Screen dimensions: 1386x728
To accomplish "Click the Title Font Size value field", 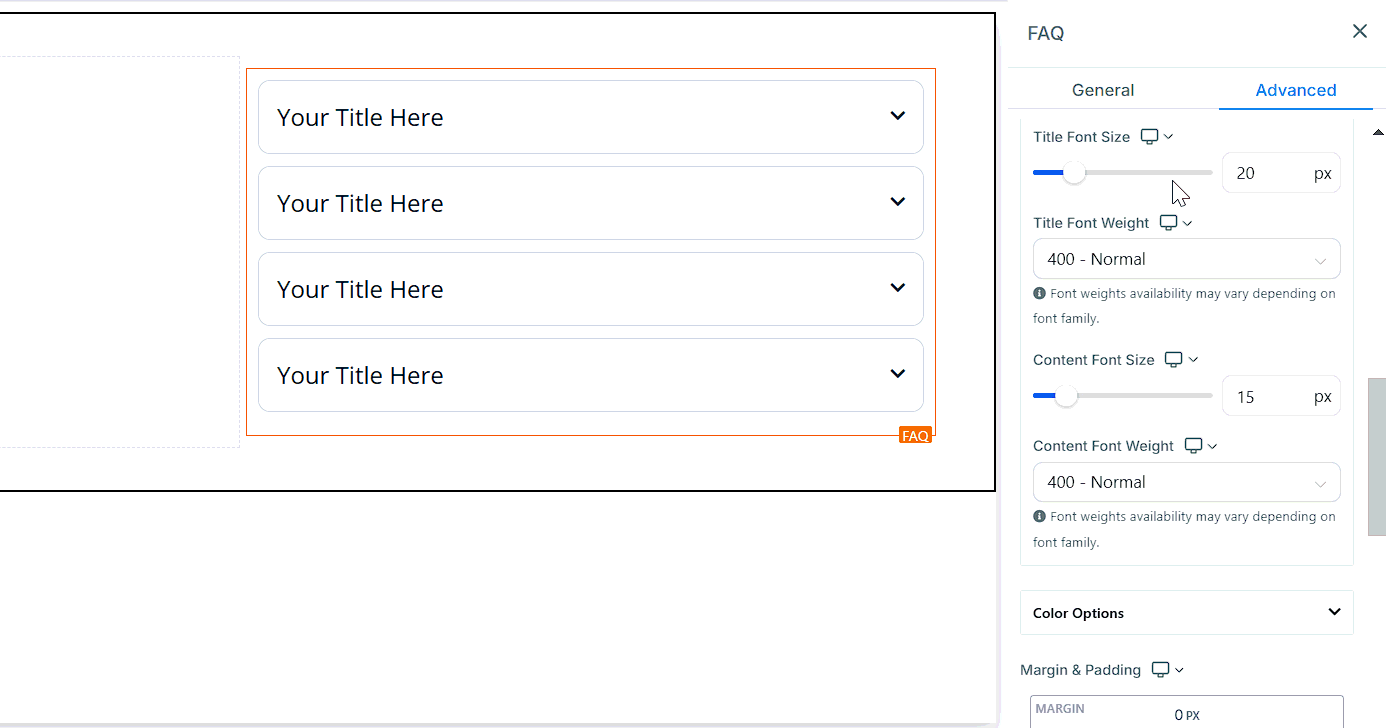I will [x=1265, y=173].
